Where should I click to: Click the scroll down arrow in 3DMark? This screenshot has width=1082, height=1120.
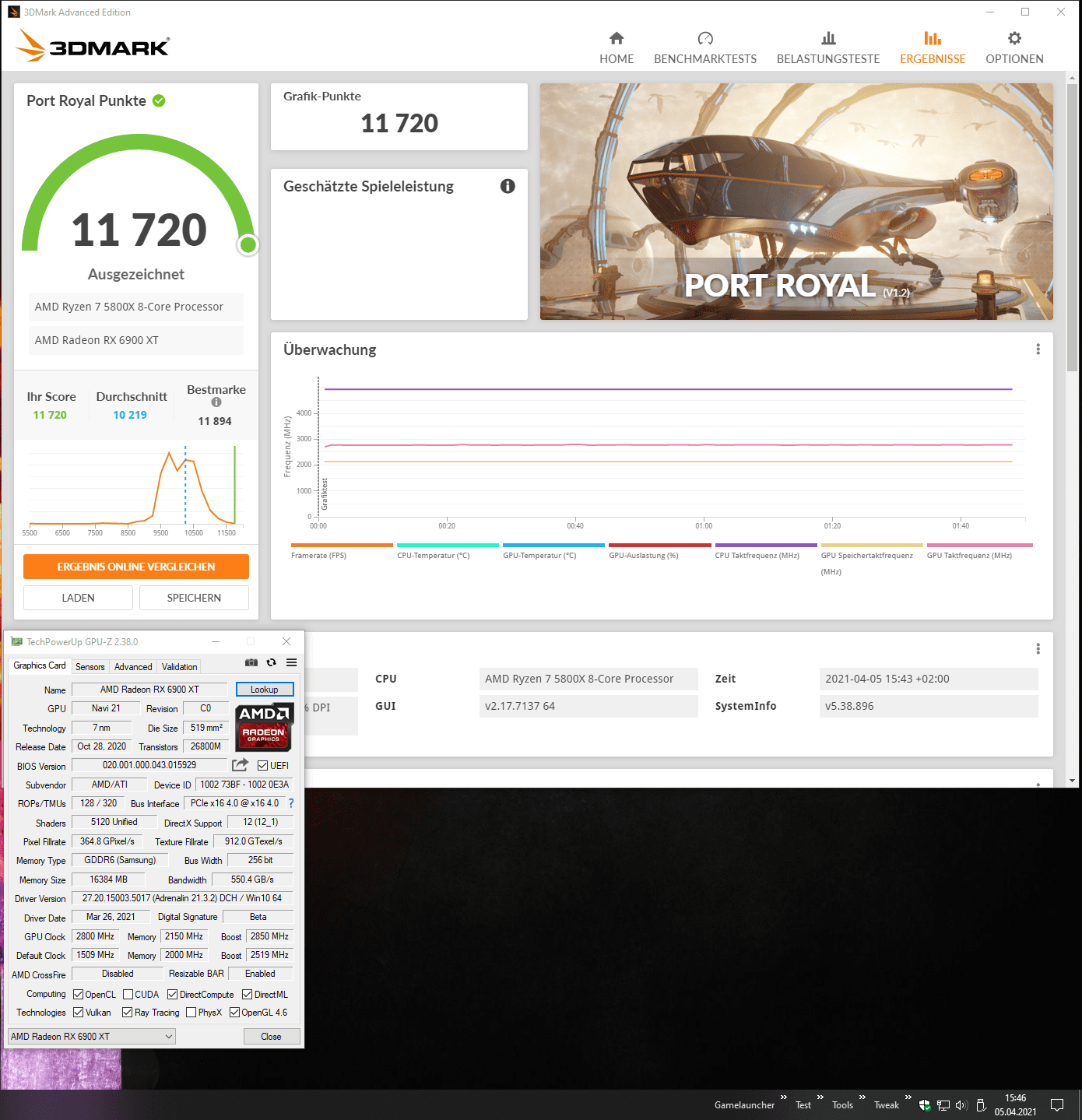click(1073, 781)
